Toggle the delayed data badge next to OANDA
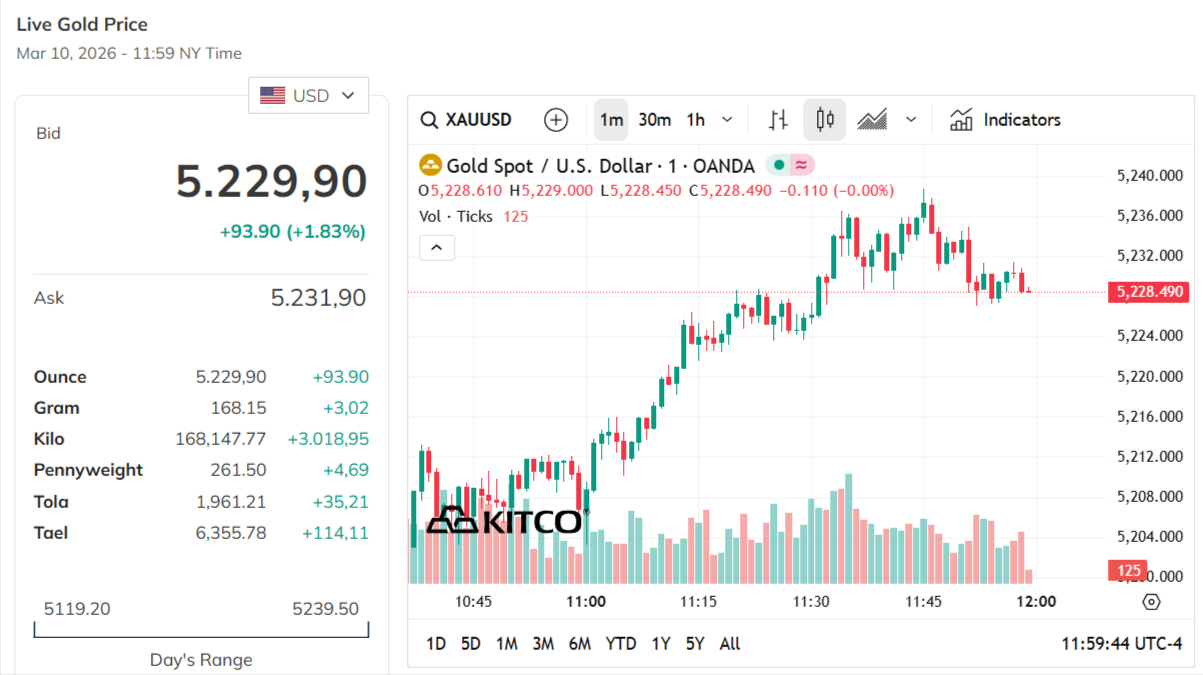 (x=800, y=165)
